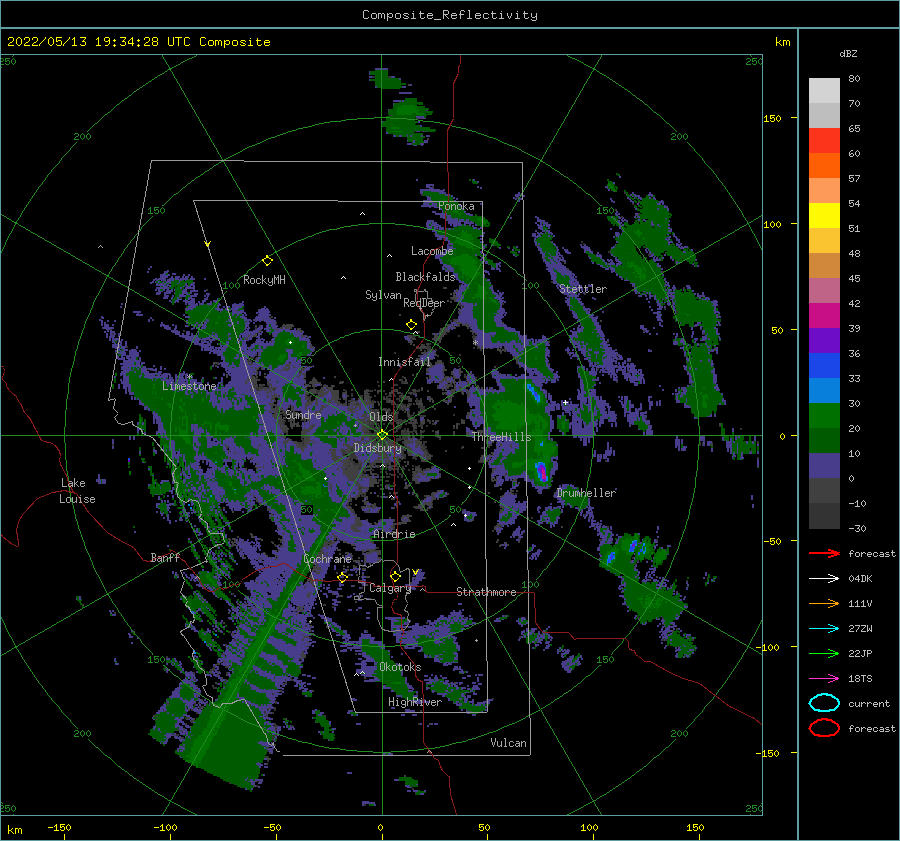
Task: Click the bright green swatch between 30 and 20 dBZ
Action: pos(824,415)
